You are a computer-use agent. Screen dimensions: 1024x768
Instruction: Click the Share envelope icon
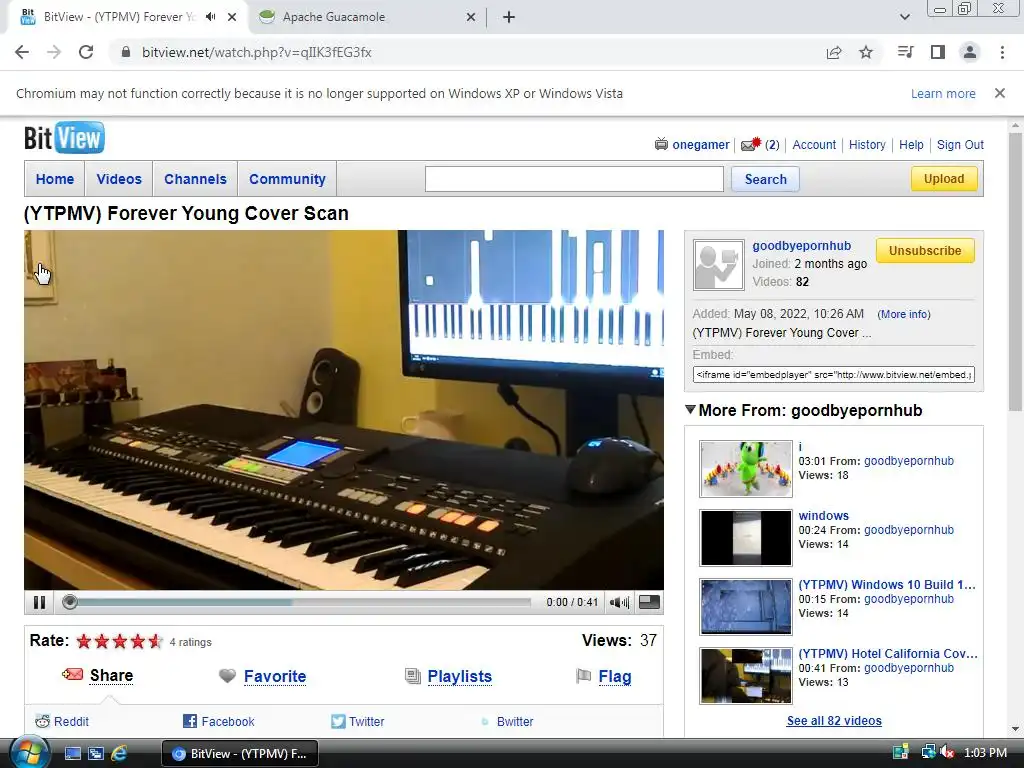pyautogui.click(x=72, y=674)
